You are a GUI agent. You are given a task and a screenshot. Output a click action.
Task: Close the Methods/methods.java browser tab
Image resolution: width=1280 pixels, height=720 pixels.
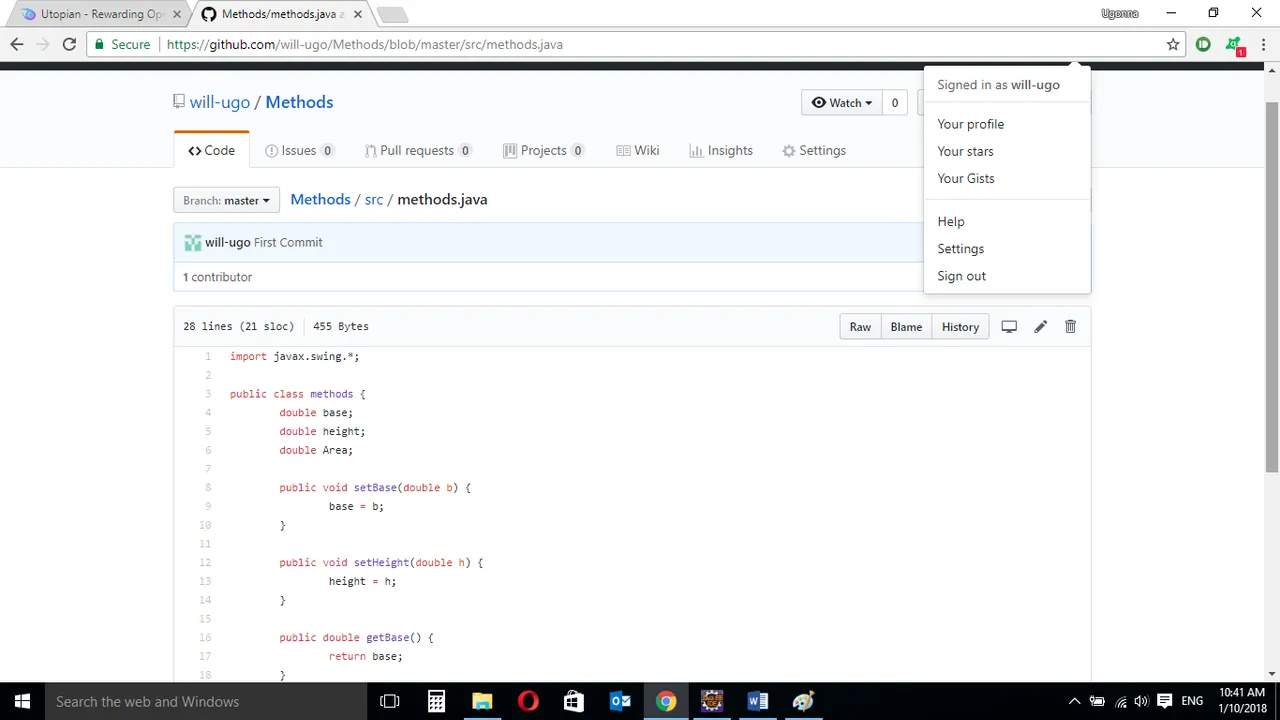coord(356,14)
